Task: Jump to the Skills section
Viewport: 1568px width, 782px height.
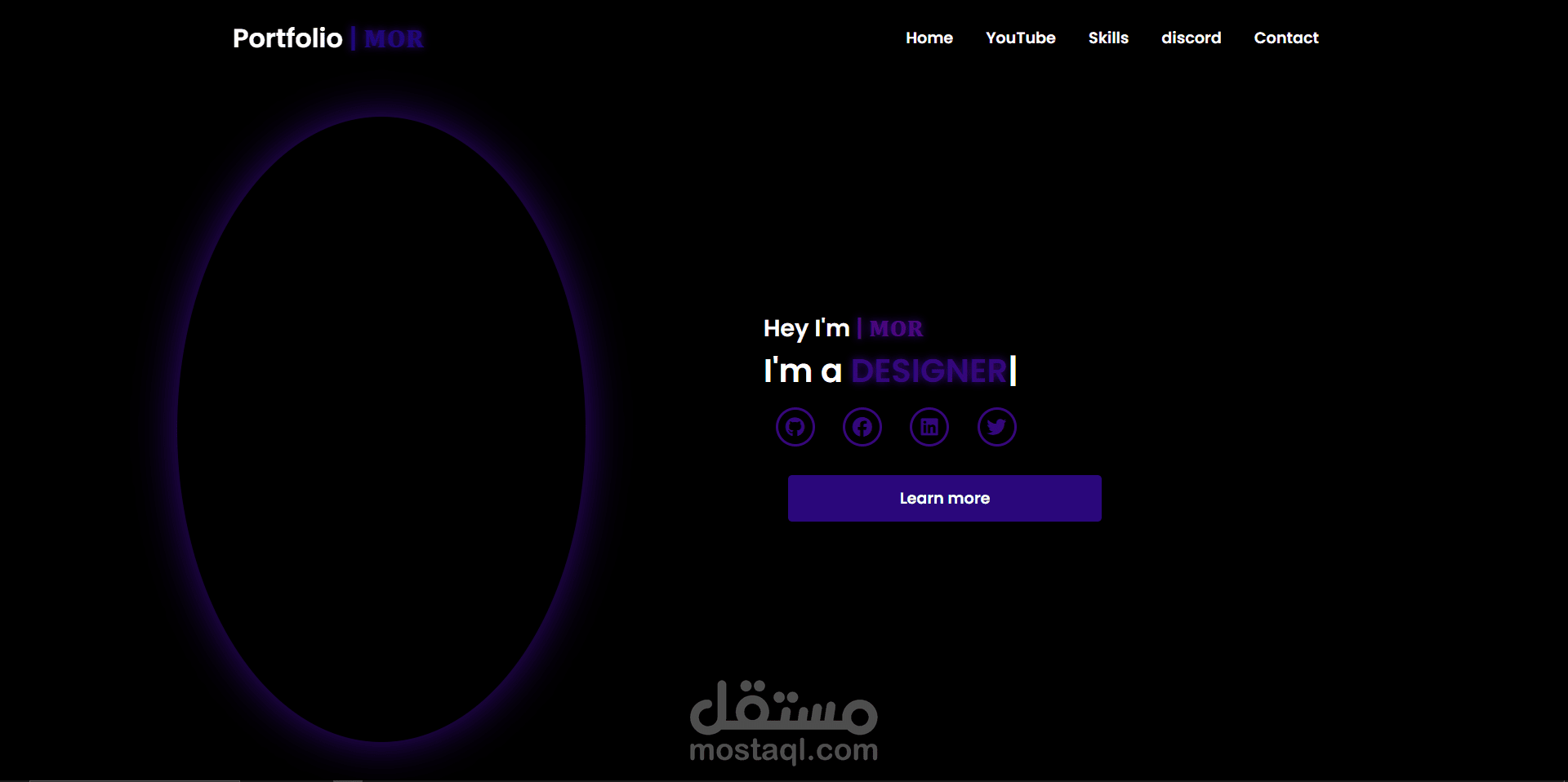Action: point(1108,38)
